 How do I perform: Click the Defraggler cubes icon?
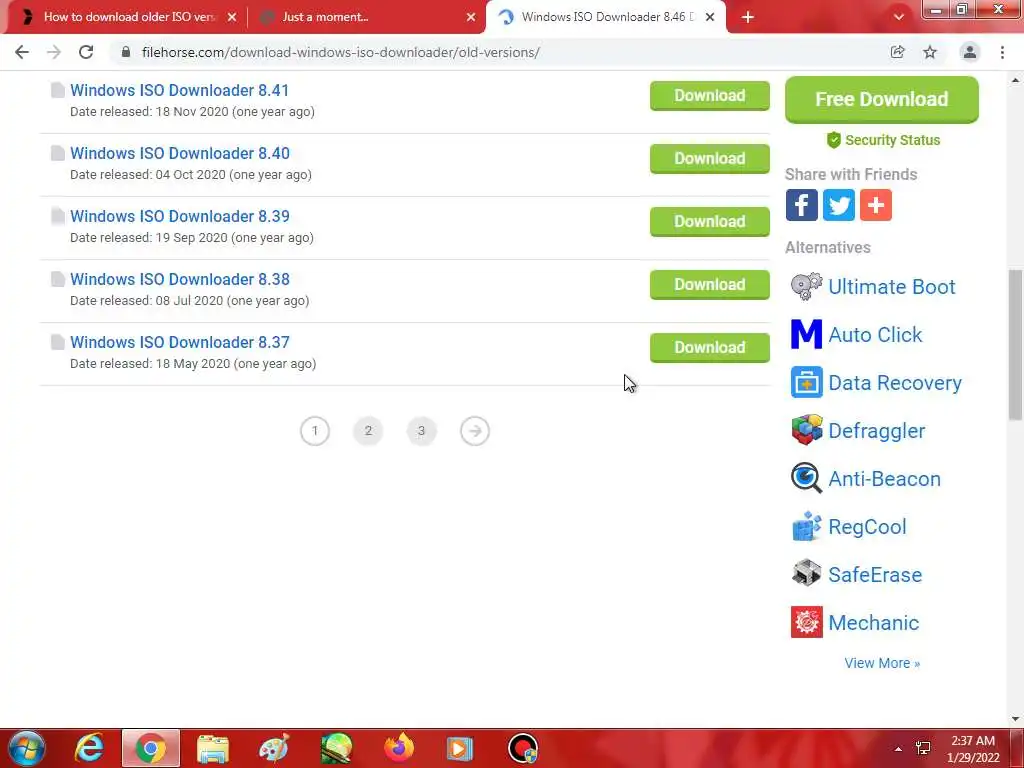[x=807, y=430]
